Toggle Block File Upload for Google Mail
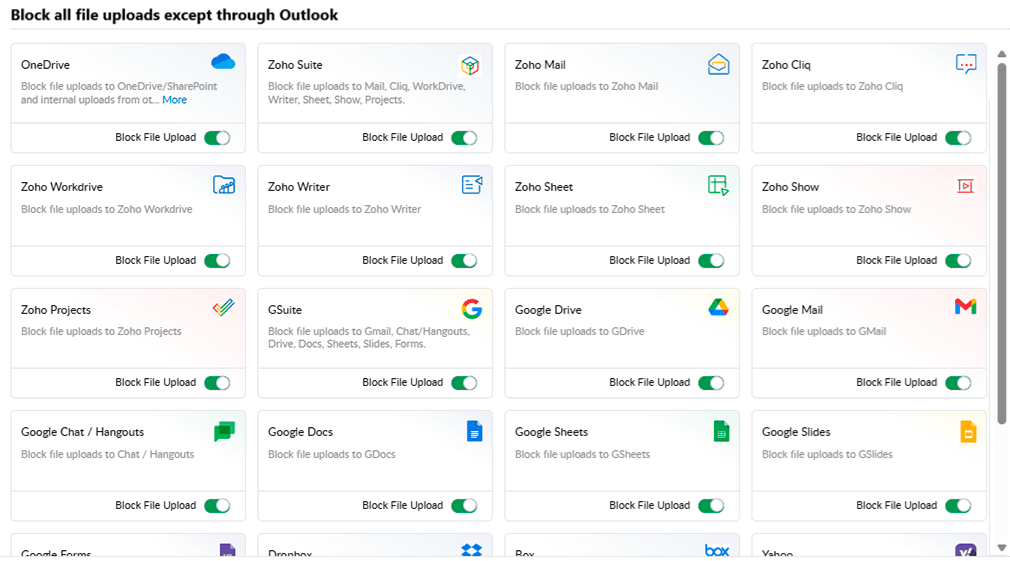Image resolution: width=1010 pixels, height=561 pixels. [958, 383]
